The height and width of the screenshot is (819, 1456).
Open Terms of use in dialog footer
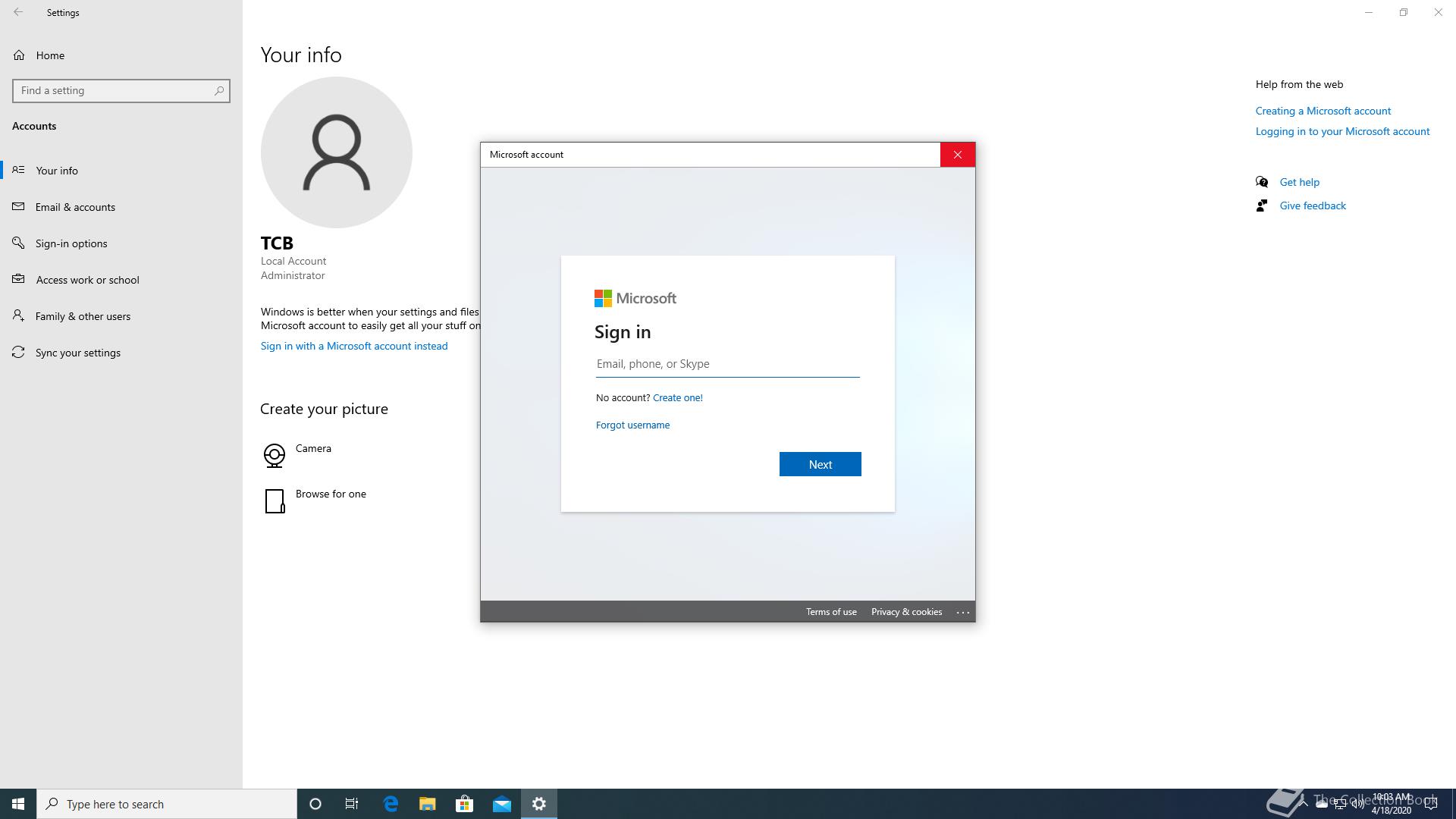[831, 612]
